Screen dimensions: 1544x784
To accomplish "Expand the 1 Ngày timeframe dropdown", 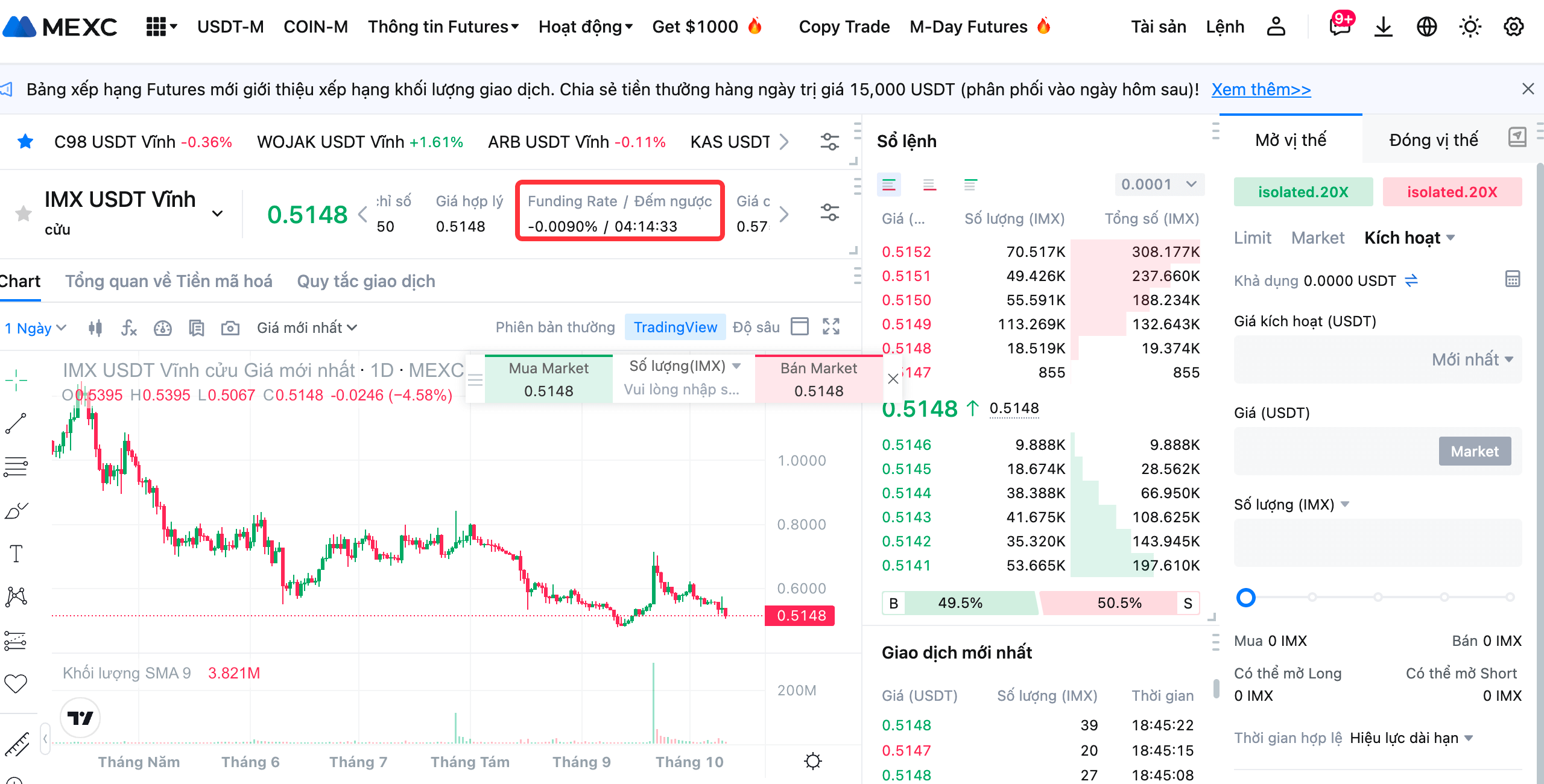I will tap(35, 328).
